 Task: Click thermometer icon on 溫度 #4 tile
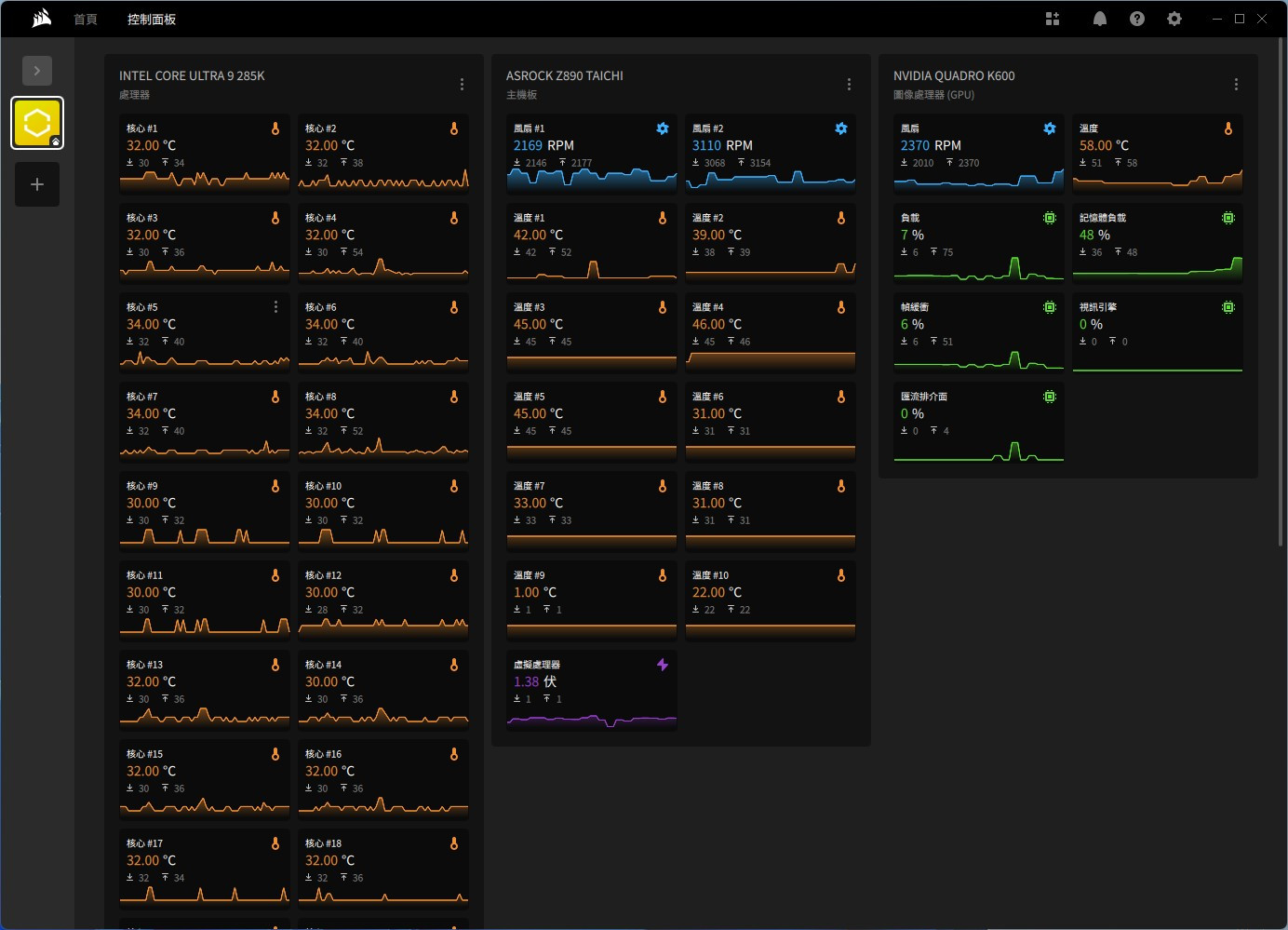tap(841, 307)
